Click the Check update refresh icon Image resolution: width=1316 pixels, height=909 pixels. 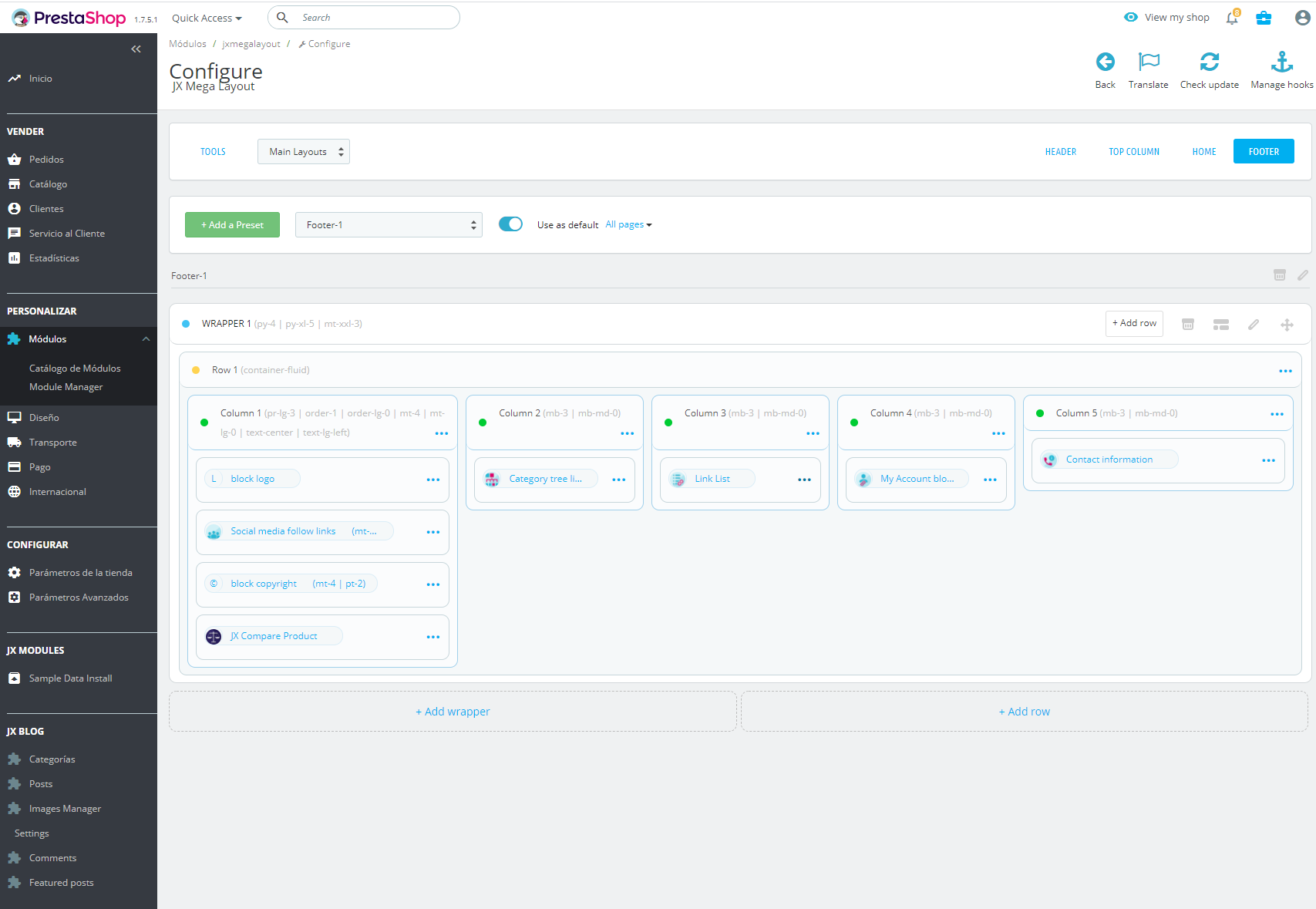[1209, 62]
